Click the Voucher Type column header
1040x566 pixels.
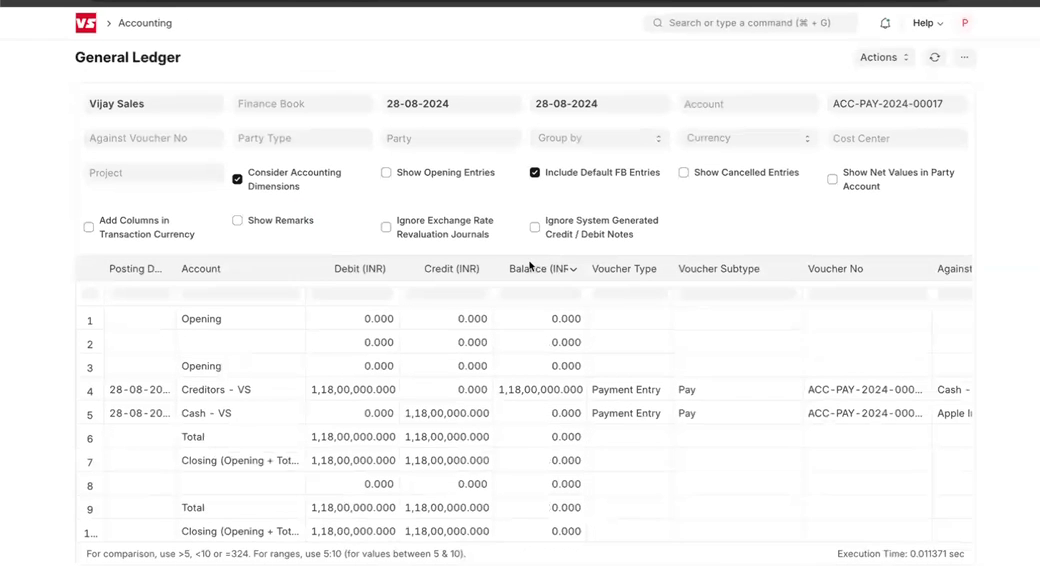click(x=624, y=269)
